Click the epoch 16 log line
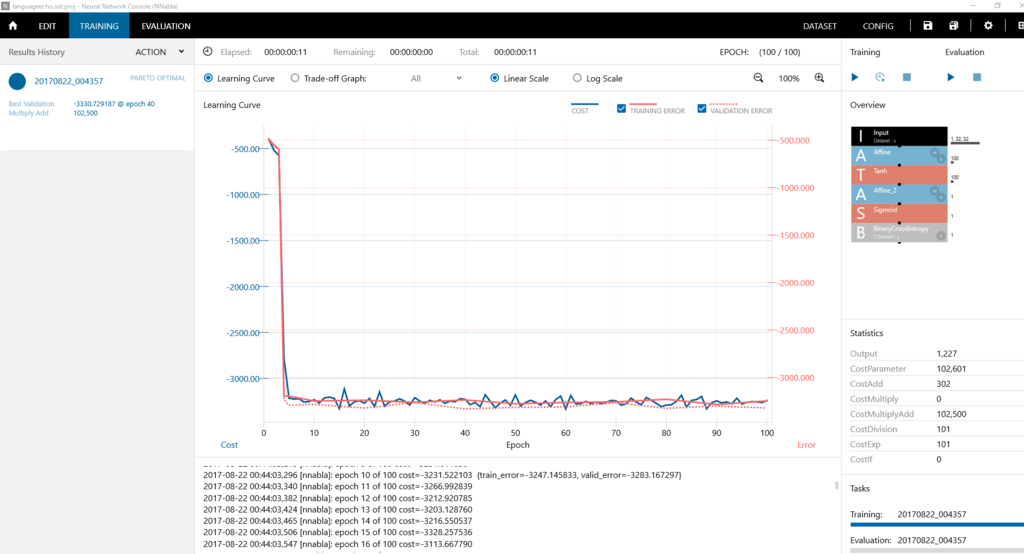Screen dimensions: 1024x554 pyautogui.click(x=338, y=544)
